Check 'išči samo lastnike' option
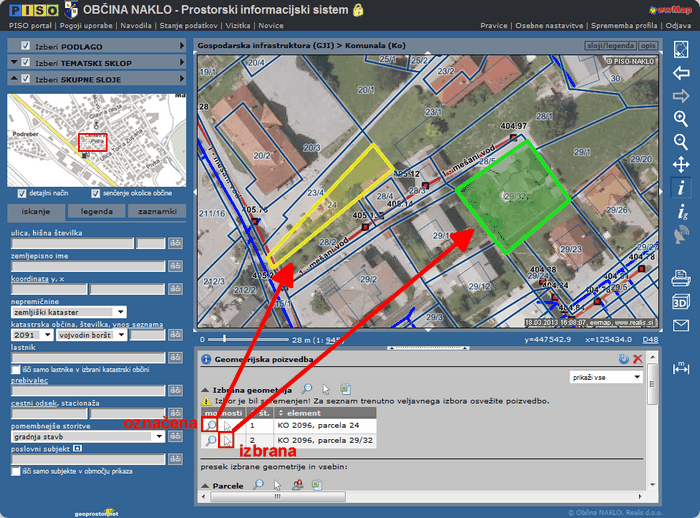Image resolution: width=700 pixels, height=518 pixels. click(x=14, y=369)
